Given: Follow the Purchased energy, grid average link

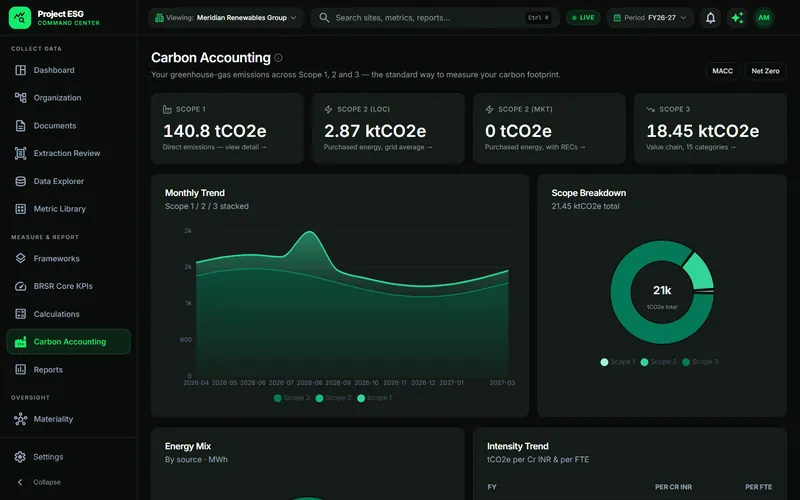Looking at the screenshot, I should [x=378, y=147].
